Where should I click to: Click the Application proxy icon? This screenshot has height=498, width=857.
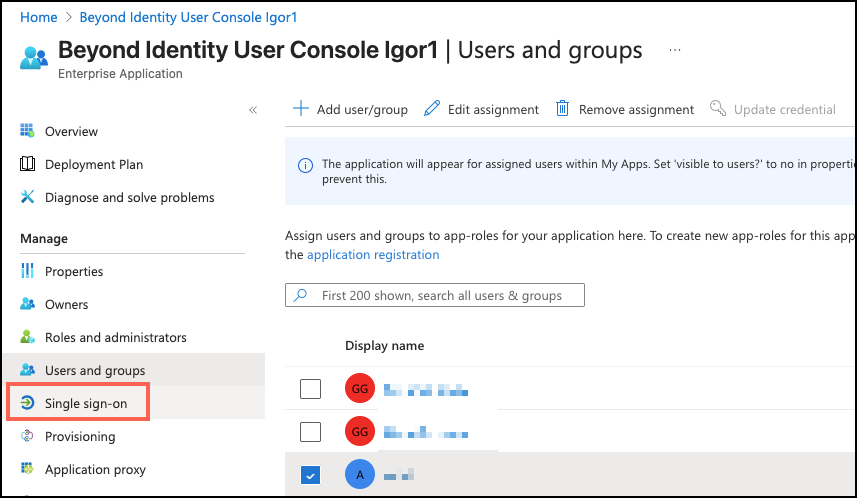pyautogui.click(x=28, y=469)
